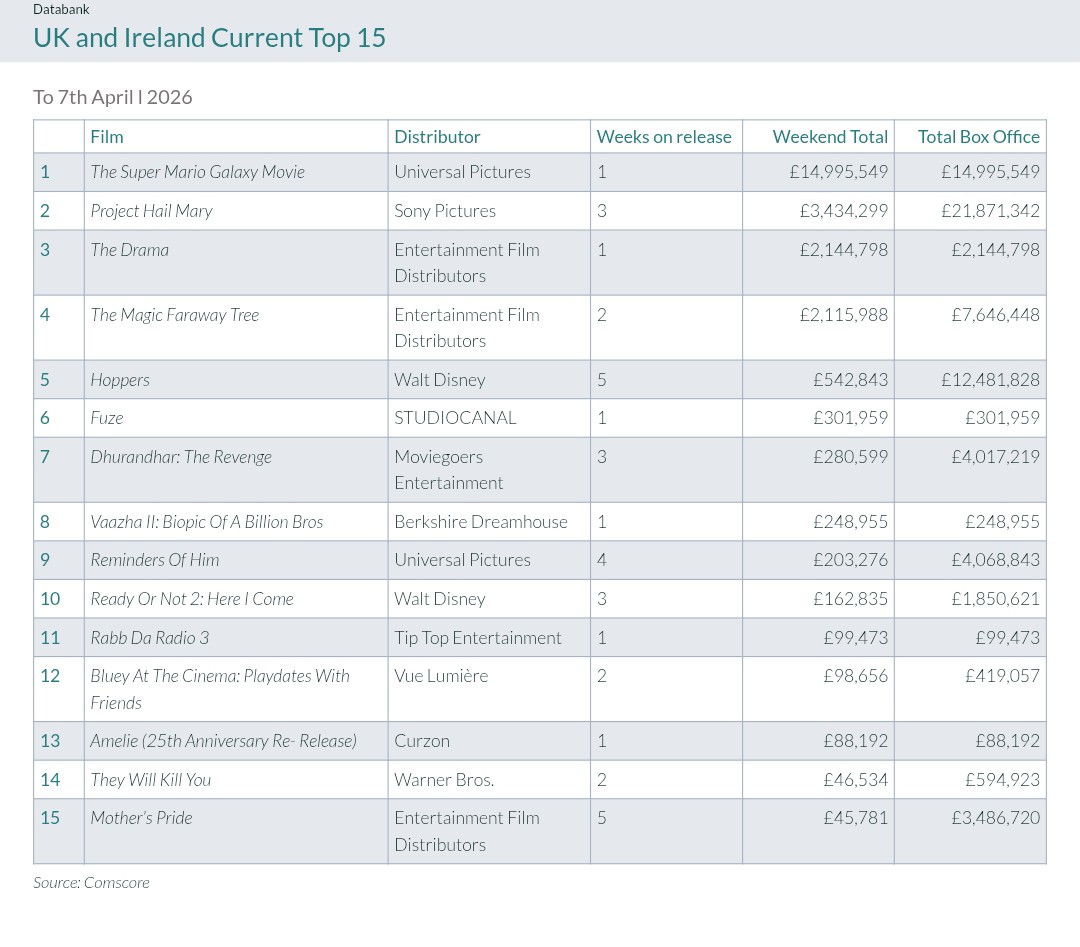
Task: Click 'Curzon' distributor cell
Action: pos(422,741)
